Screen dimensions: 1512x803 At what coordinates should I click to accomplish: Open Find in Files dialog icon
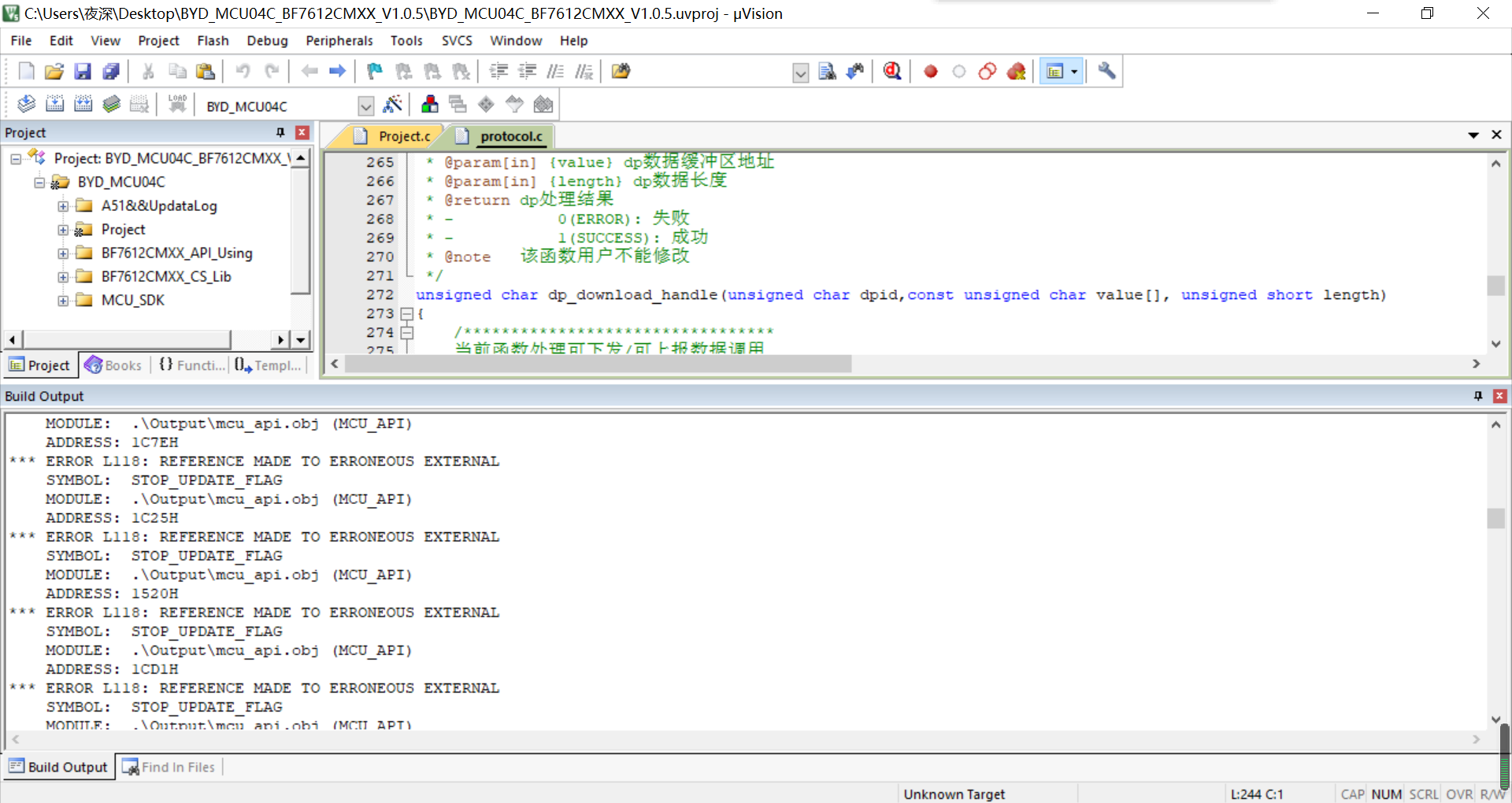621,72
